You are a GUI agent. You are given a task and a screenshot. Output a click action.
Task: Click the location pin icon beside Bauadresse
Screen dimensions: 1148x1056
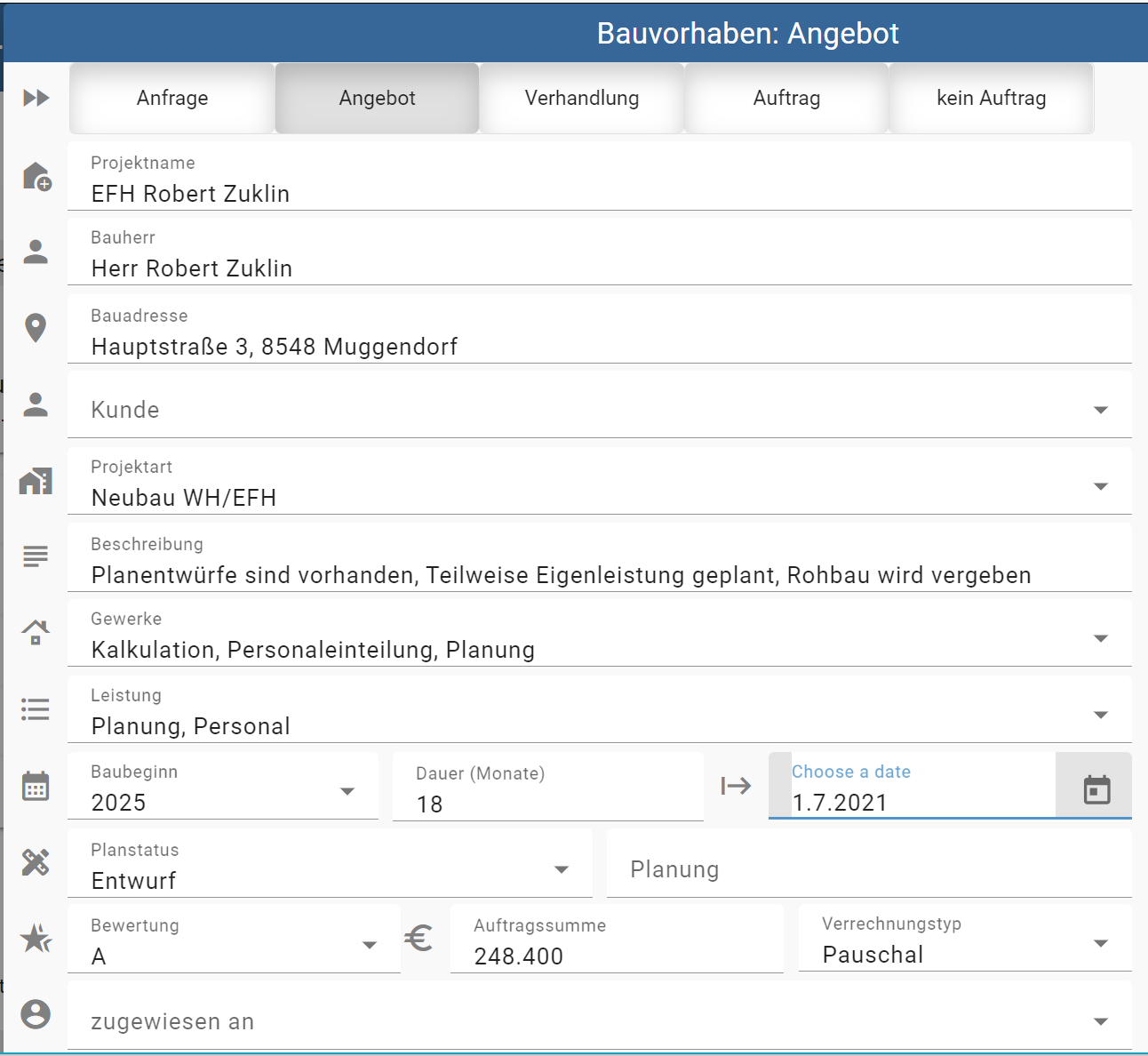click(36, 328)
